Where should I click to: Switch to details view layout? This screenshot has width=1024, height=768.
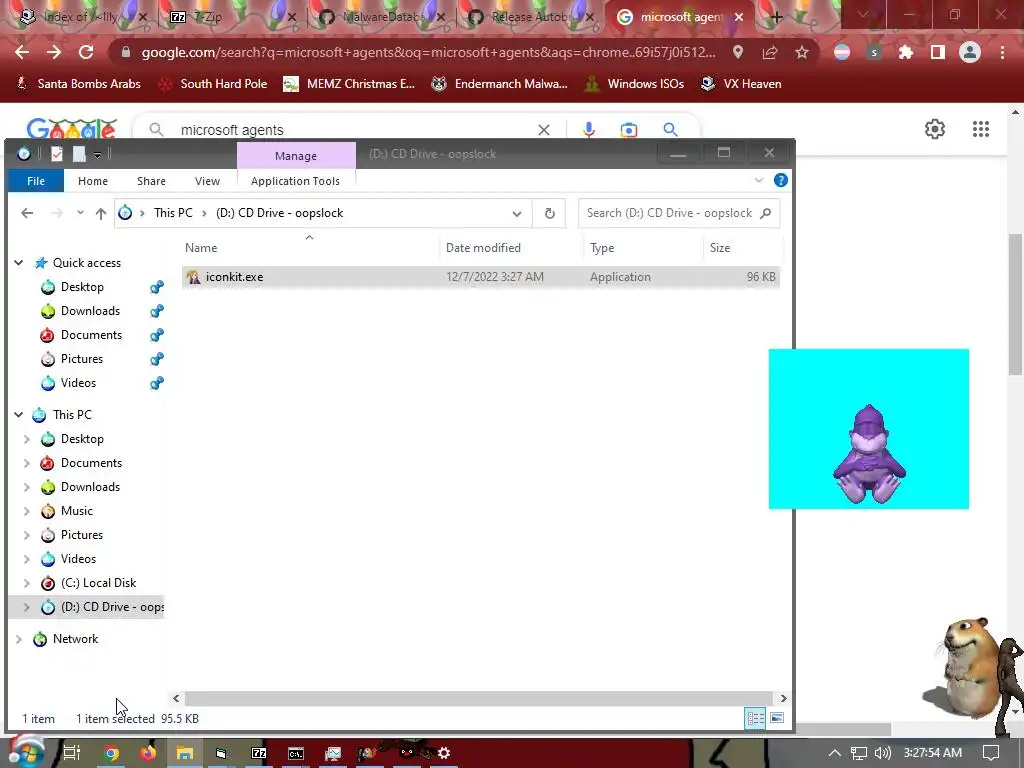pyautogui.click(x=756, y=718)
